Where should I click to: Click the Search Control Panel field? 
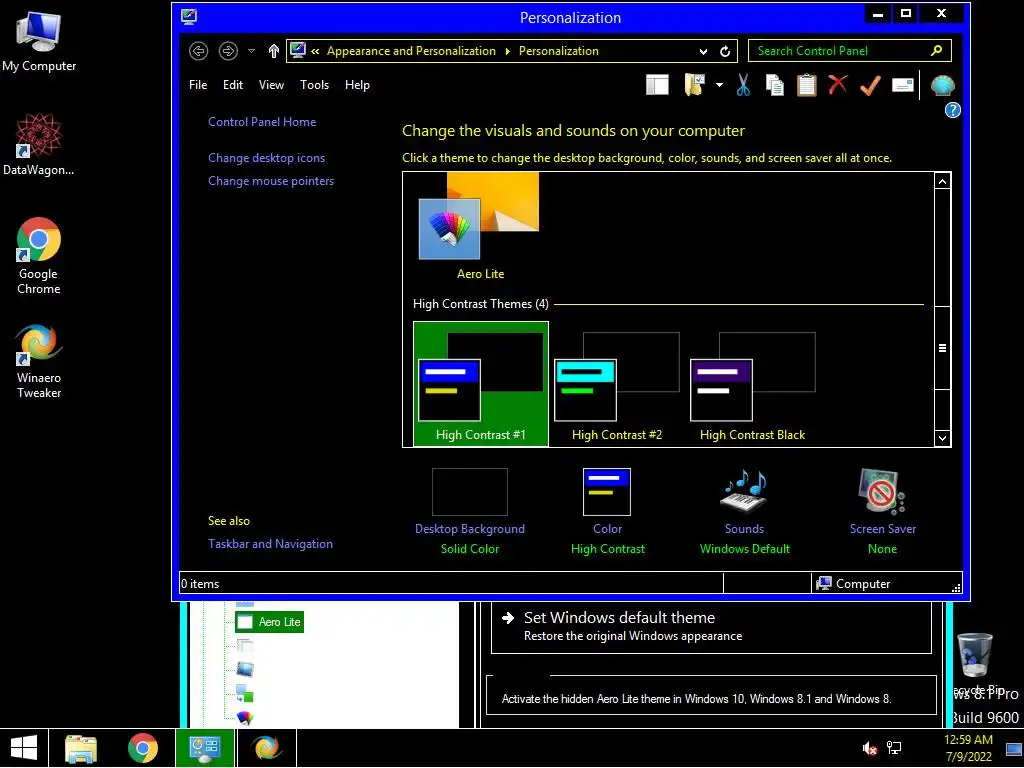click(x=850, y=51)
